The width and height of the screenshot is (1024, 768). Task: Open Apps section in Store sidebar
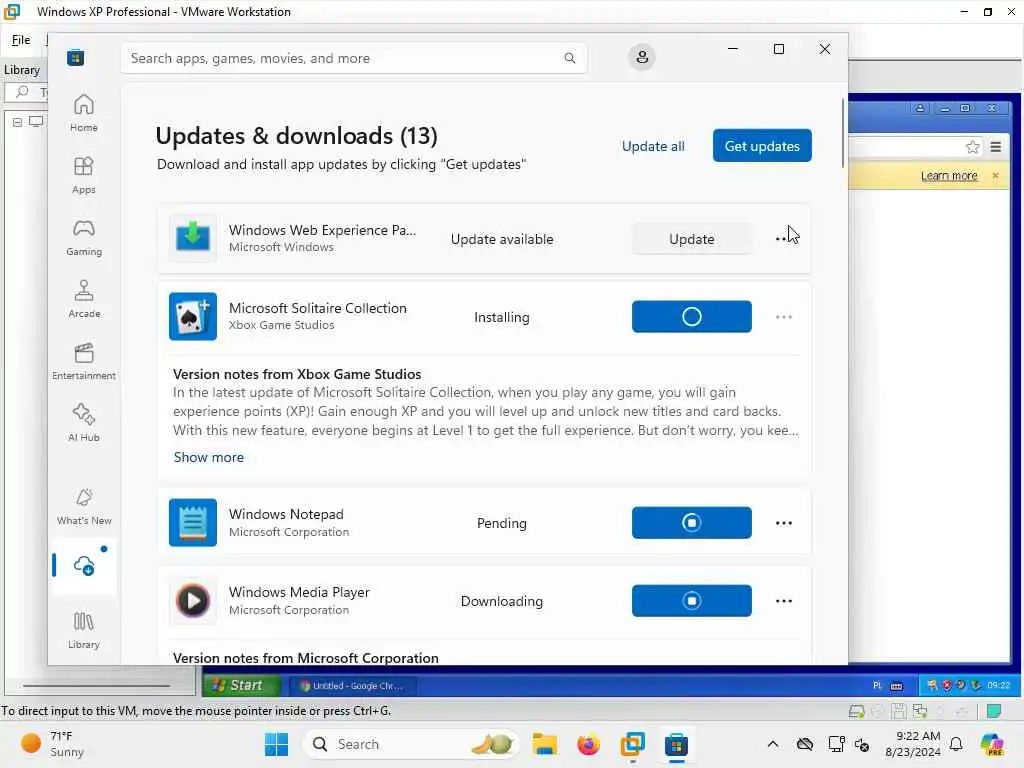click(x=84, y=176)
